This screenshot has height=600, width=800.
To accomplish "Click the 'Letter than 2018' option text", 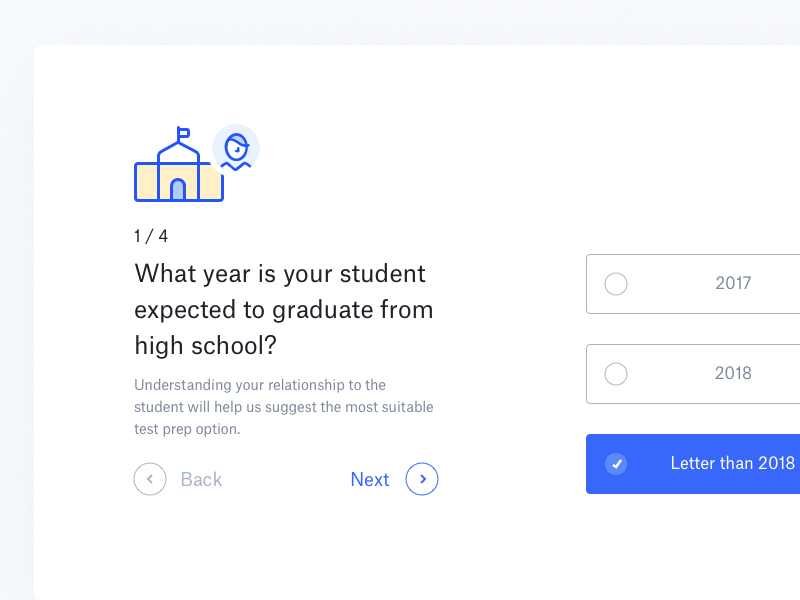I will click(x=733, y=463).
